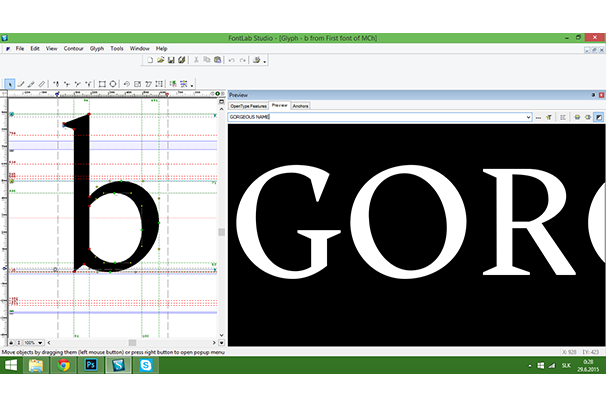The width and height of the screenshot is (606, 406).
Task: Click the Undo arrow icon
Action: tap(231, 60)
